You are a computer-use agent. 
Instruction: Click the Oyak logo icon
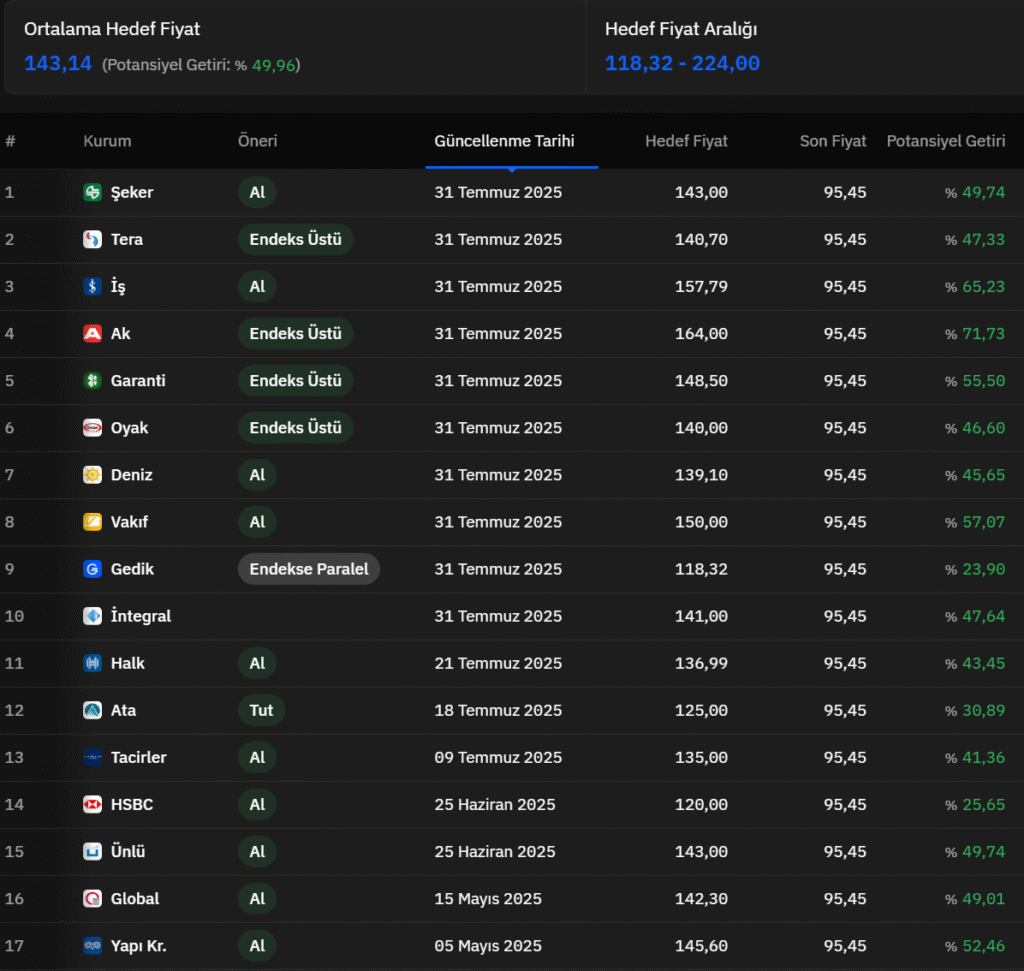[x=93, y=428]
